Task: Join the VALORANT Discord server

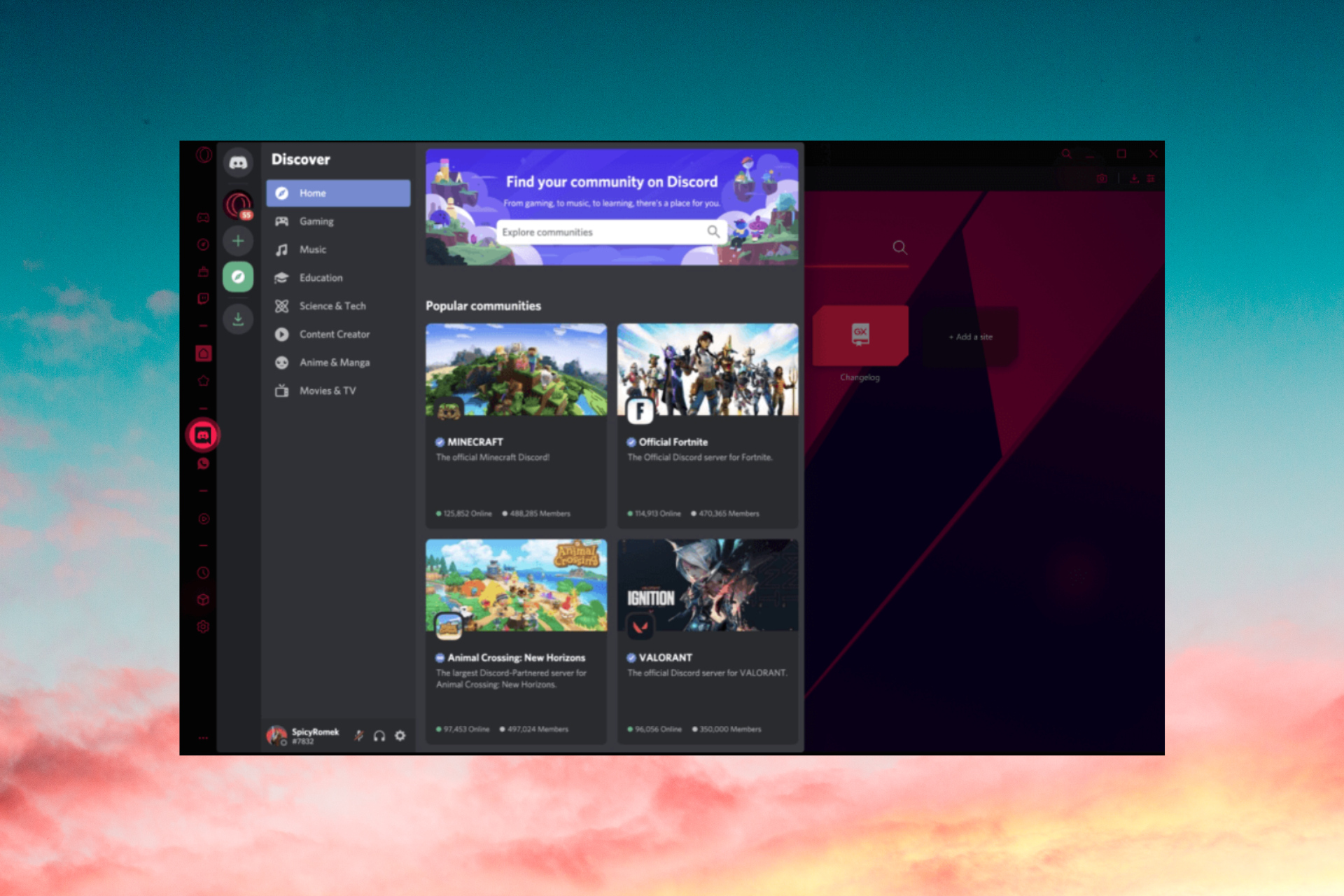Action: tap(710, 640)
